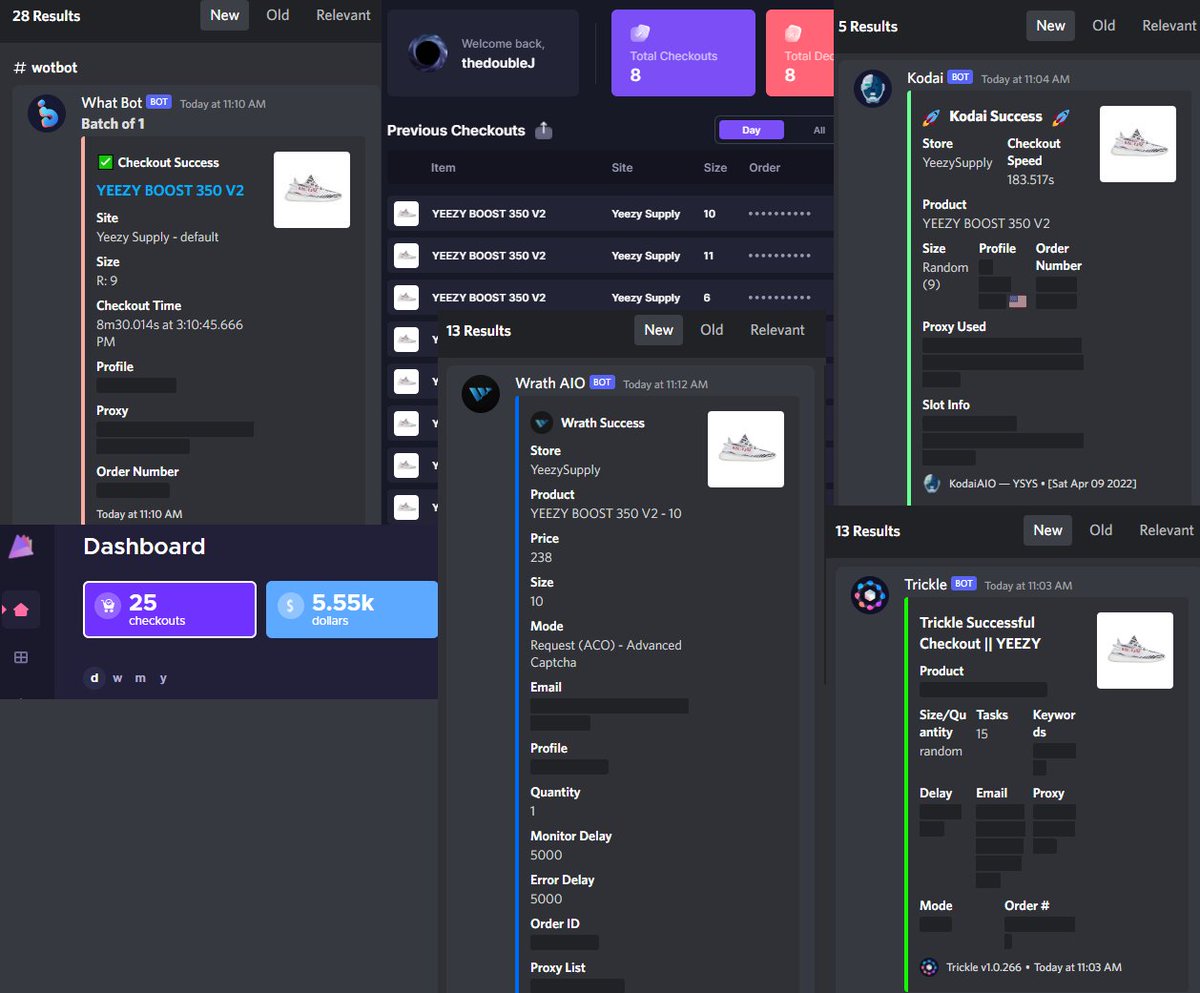The width and height of the screenshot is (1200, 993).
Task: Select the 'w' week range in Dashboard
Action: click(x=118, y=678)
